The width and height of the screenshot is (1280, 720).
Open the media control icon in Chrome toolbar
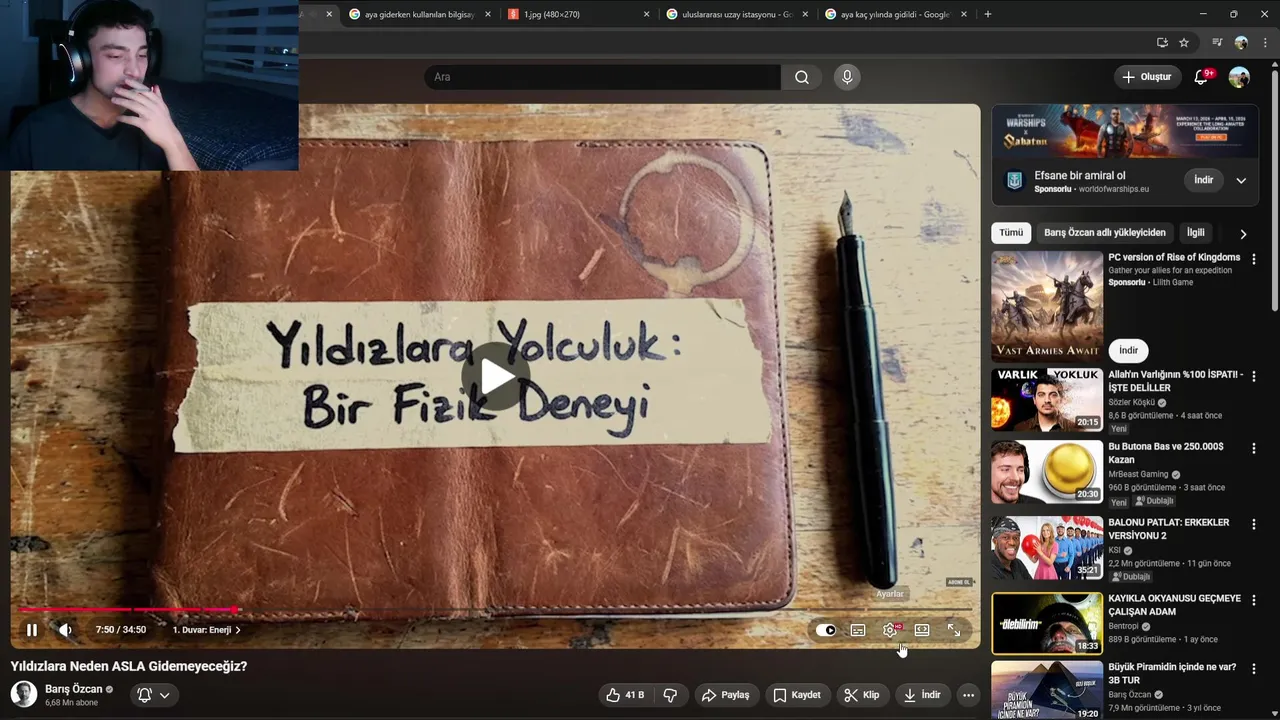pos(1217,42)
